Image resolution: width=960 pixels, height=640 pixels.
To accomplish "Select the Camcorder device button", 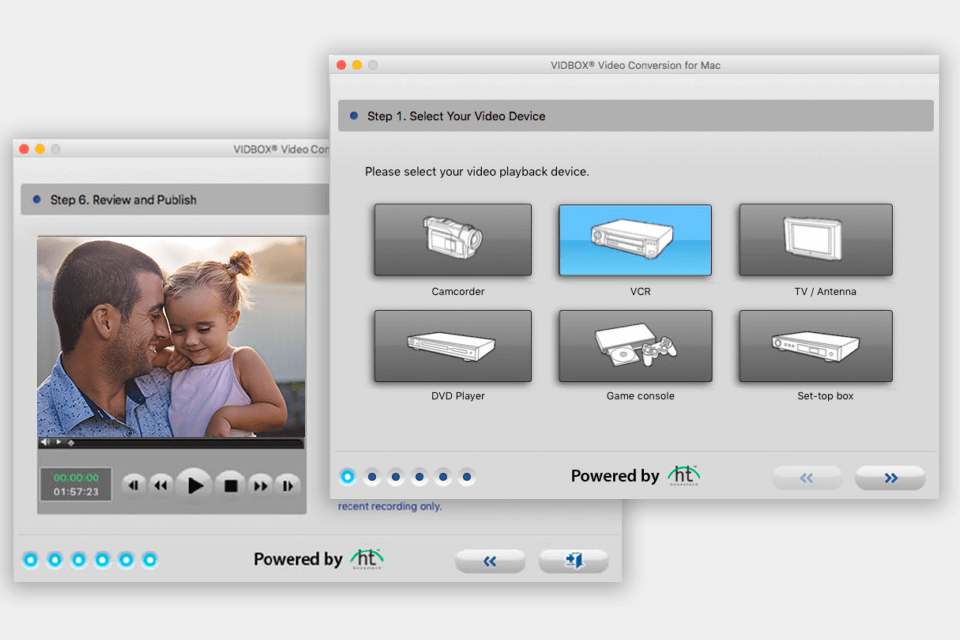I will 453,239.
